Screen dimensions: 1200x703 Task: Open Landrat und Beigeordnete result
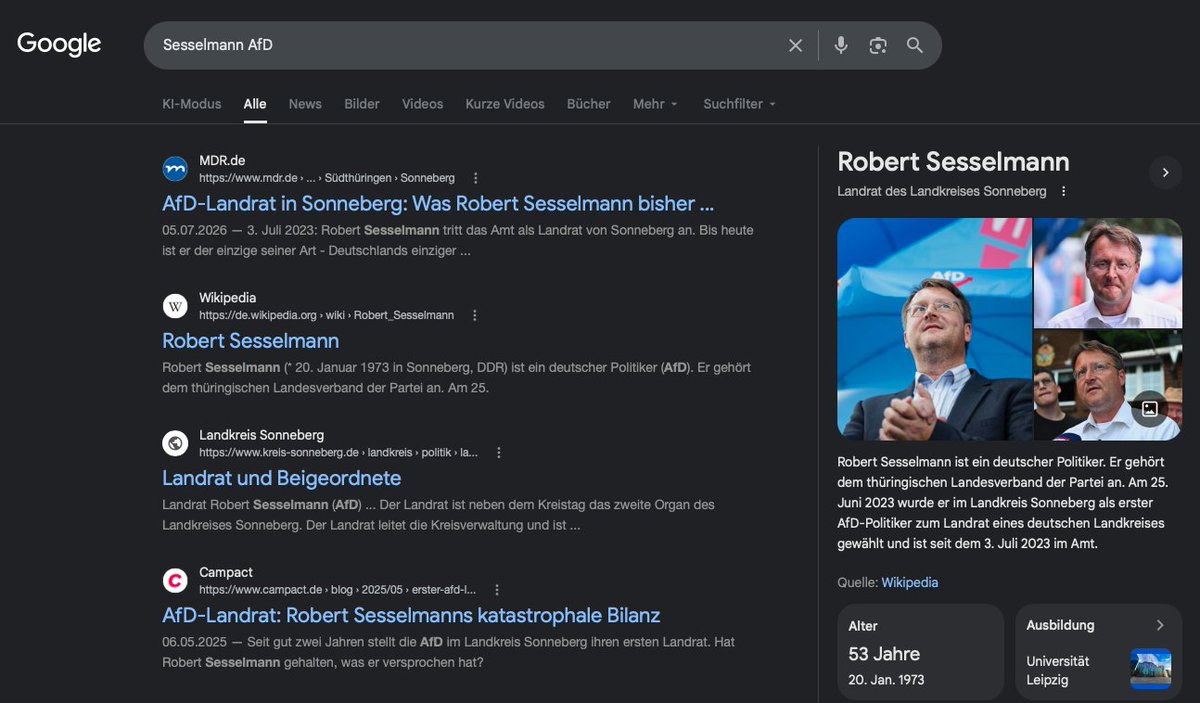point(281,478)
